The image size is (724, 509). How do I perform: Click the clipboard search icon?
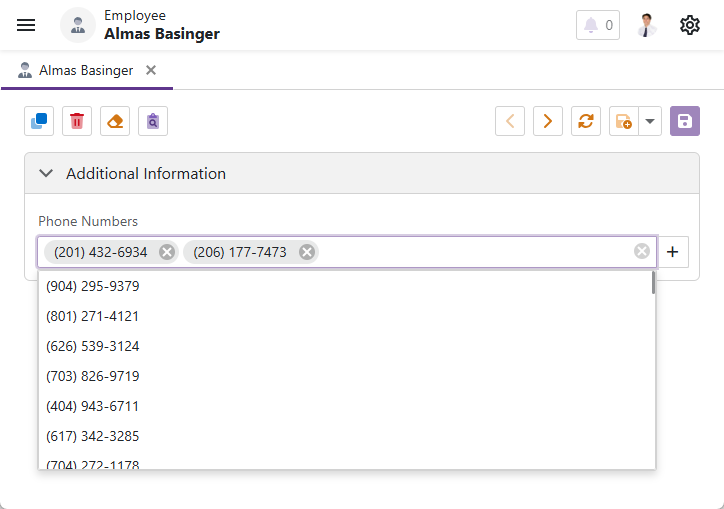(x=153, y=121)
